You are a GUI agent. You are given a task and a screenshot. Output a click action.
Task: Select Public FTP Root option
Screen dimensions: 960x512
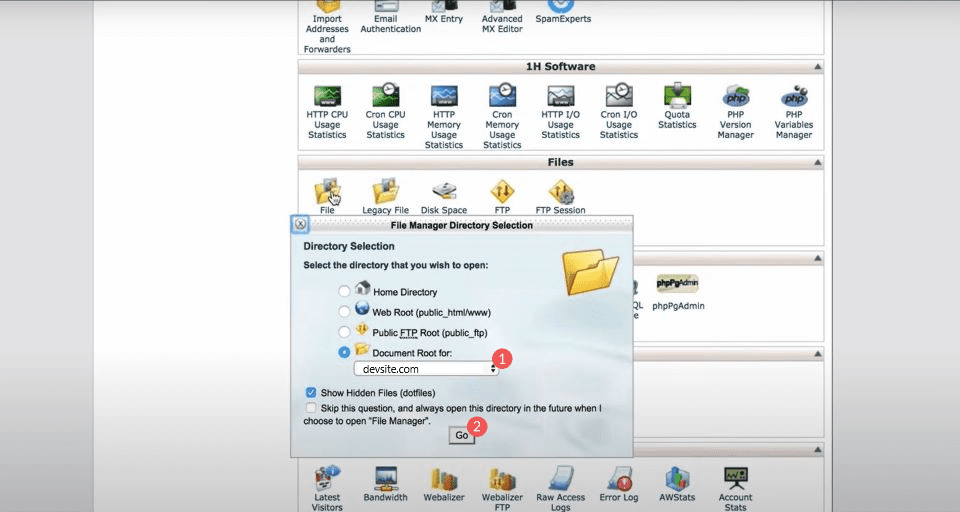coord(344,332)
